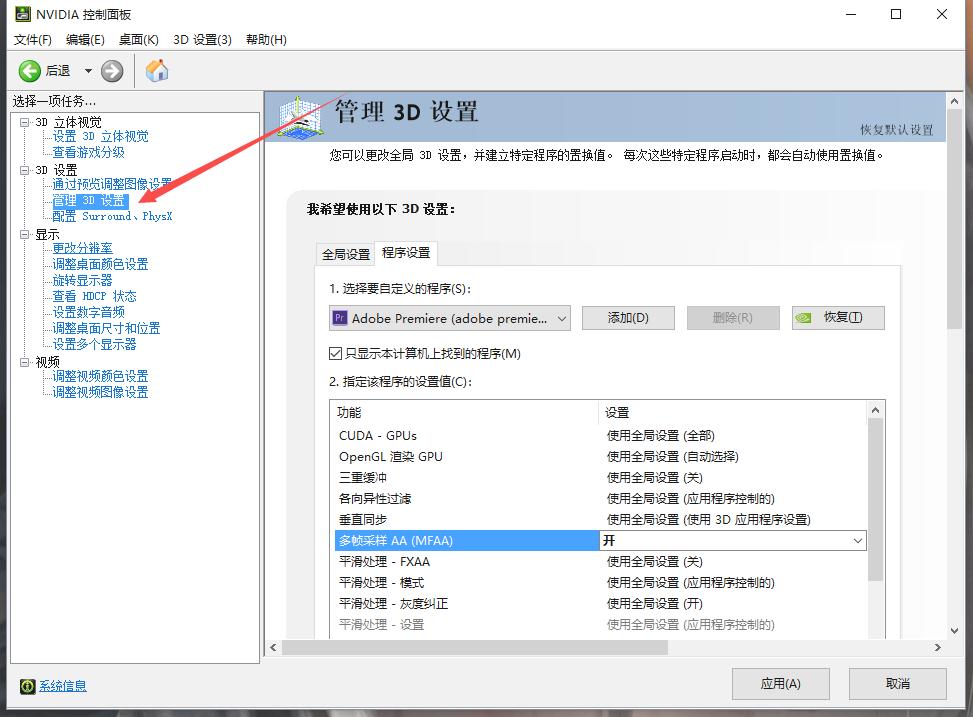Screen dimensions: 973x717
Task: Open the Adobe Premiere program dropdown
Action: [x=449, y=318]
